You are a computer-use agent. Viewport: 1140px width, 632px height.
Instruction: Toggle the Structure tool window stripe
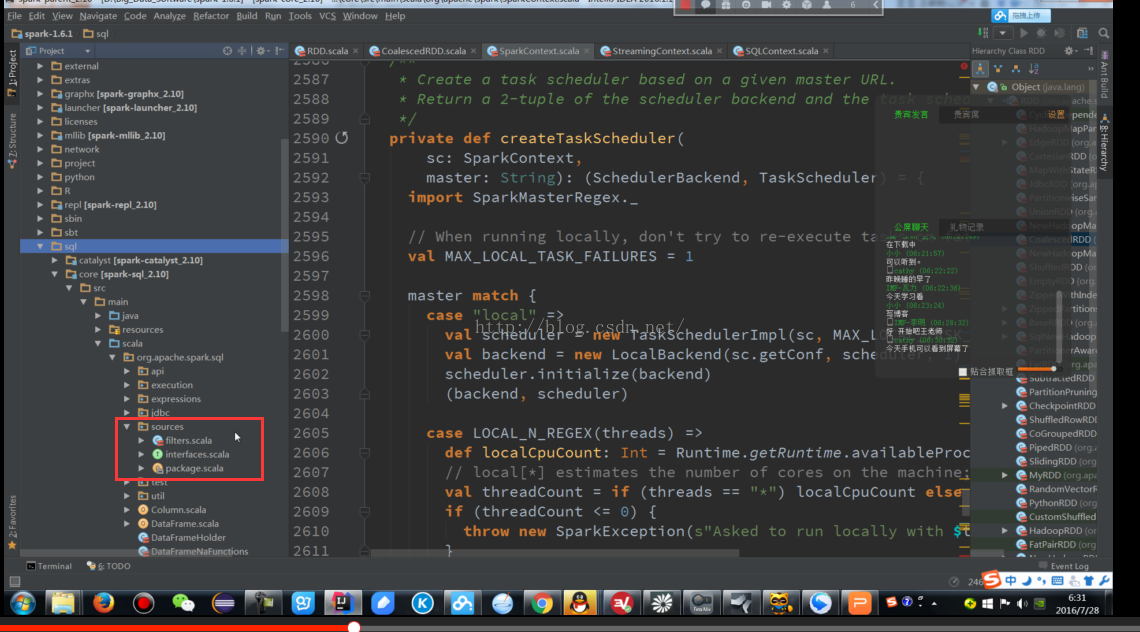(12, 141)
